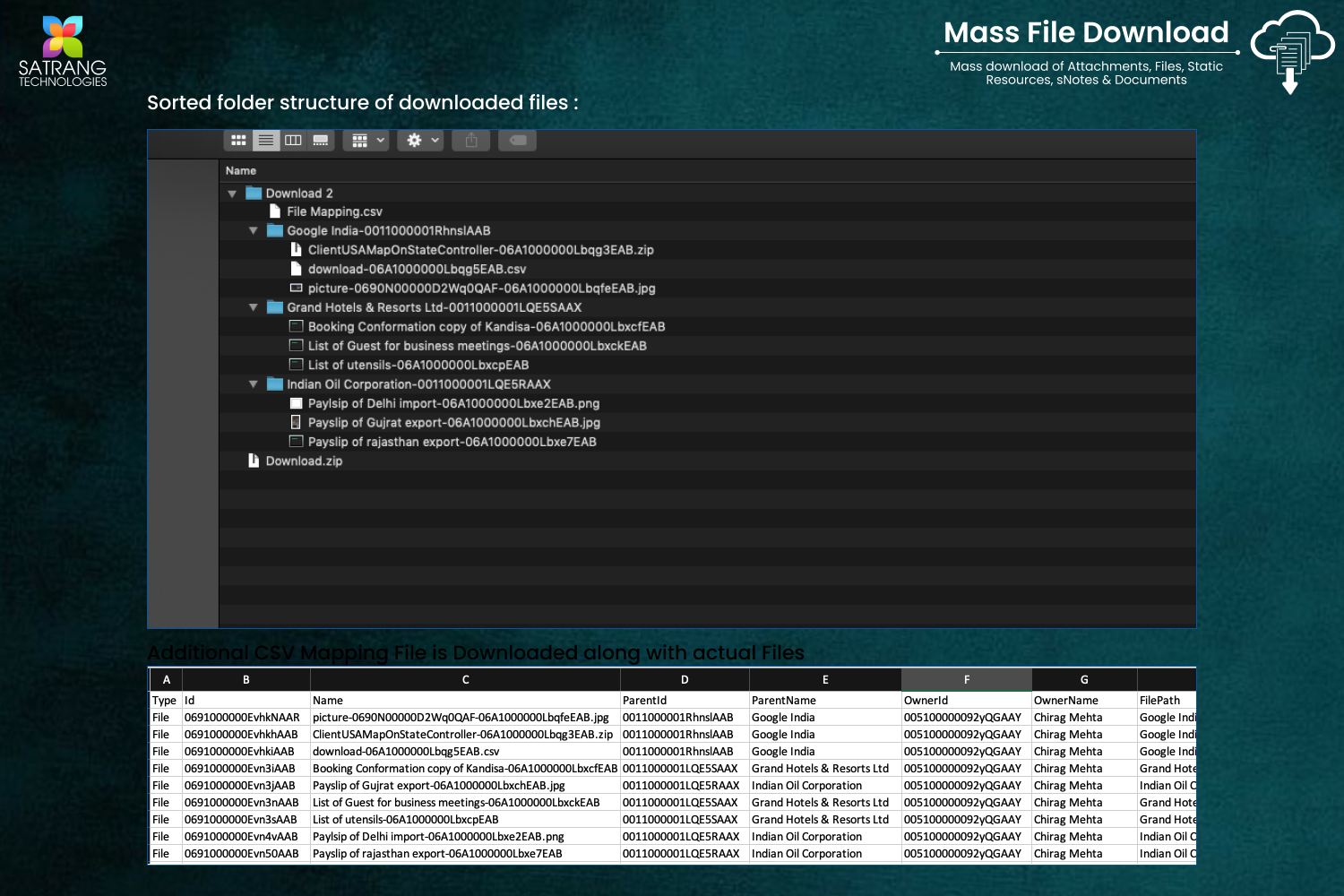Collapse the Google India folder
Viewport: 1344px width, 896px height.
[x=254, y=231]
